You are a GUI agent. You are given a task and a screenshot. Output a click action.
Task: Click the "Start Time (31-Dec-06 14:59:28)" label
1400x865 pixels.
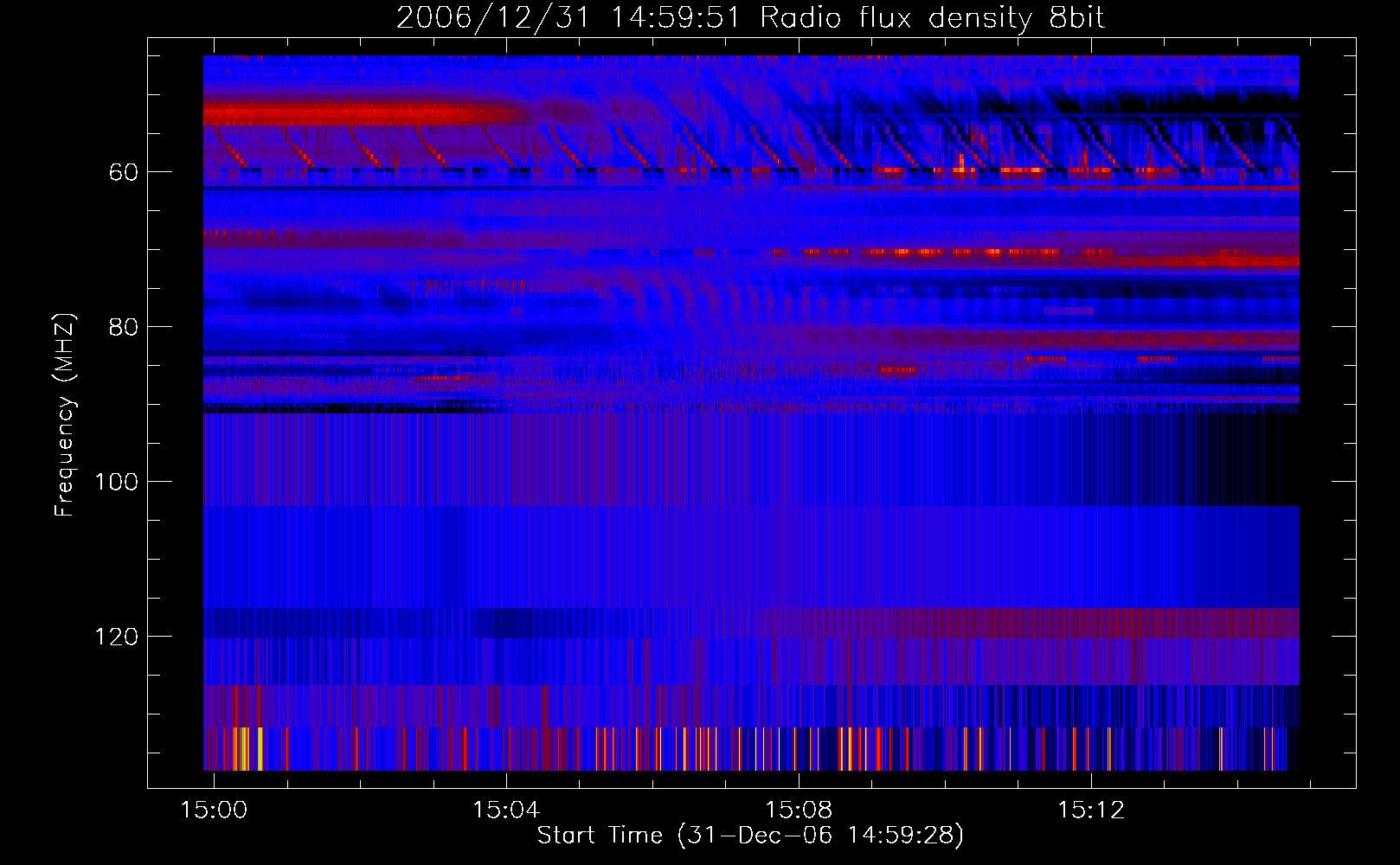point(750,836)
